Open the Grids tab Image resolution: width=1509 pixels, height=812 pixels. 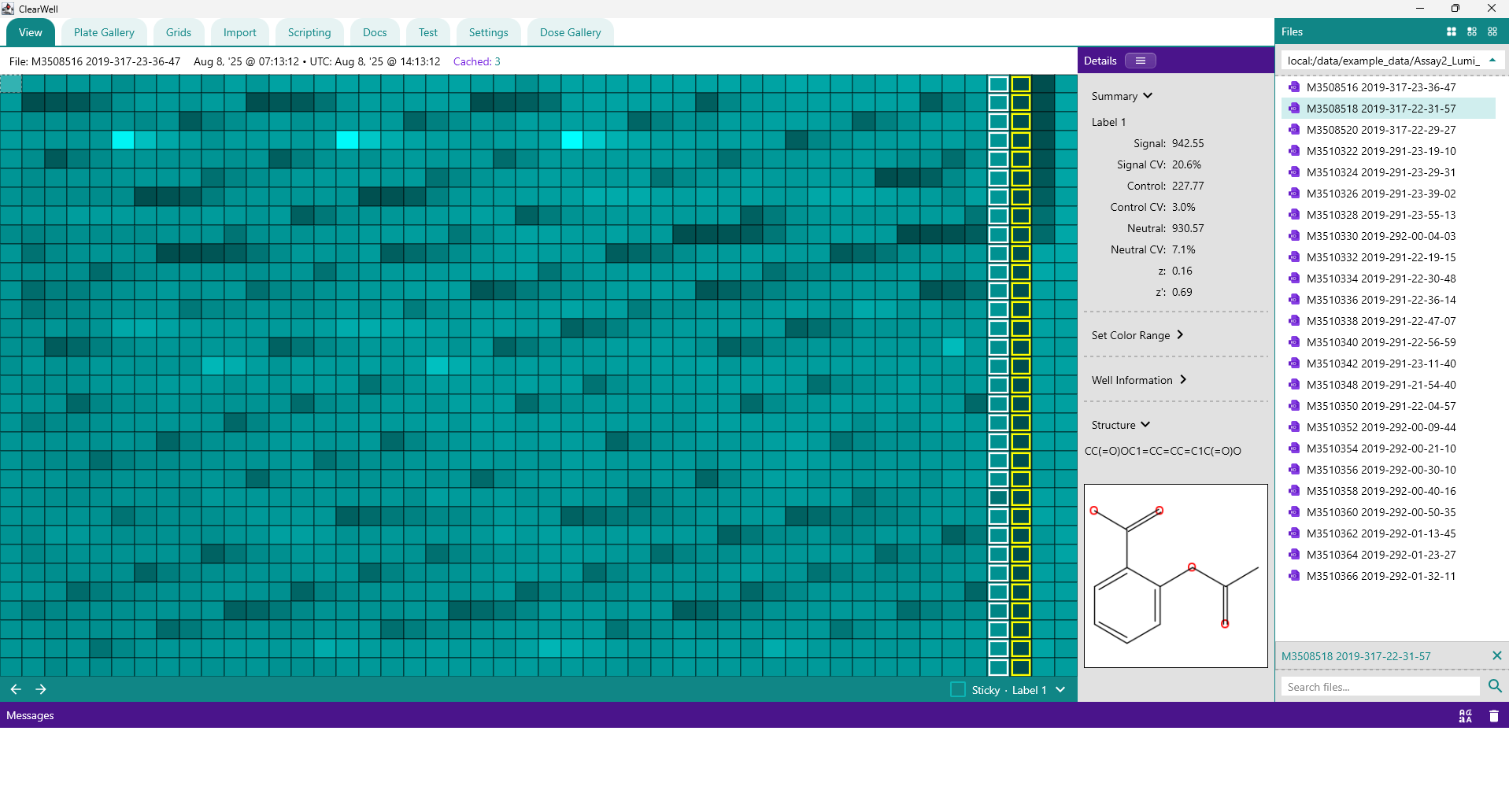[x=179, y=32]
